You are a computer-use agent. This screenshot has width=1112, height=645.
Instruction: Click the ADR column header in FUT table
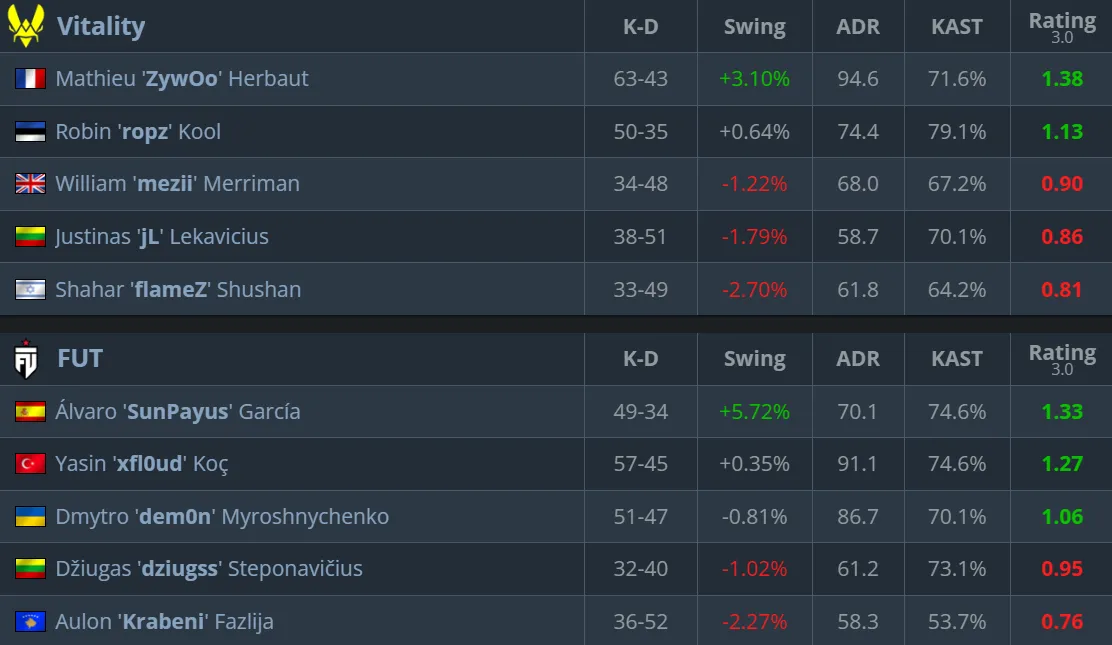coord(857,359)
